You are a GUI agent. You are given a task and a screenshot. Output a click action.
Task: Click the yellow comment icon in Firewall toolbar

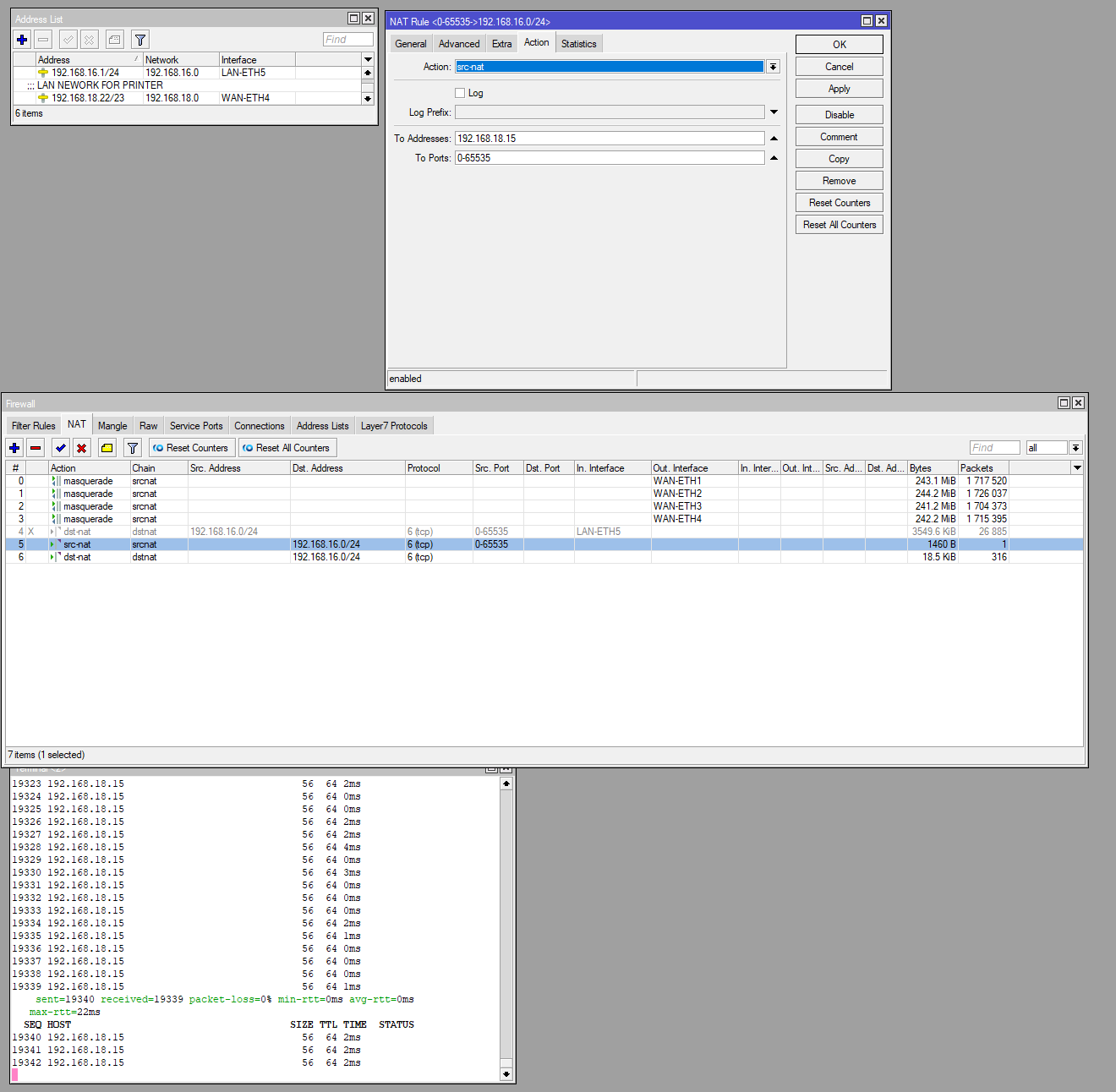[107, 448]
